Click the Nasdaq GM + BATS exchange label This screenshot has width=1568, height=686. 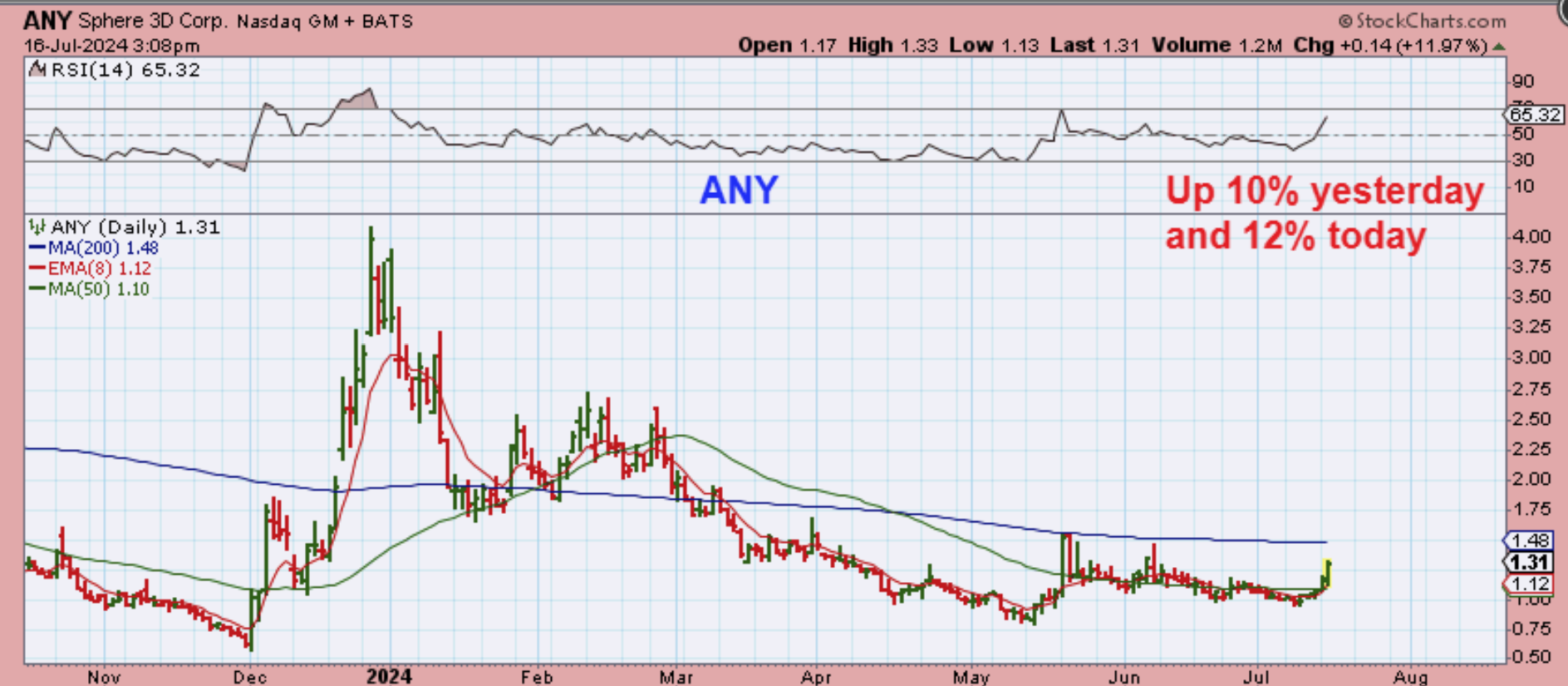325,21
